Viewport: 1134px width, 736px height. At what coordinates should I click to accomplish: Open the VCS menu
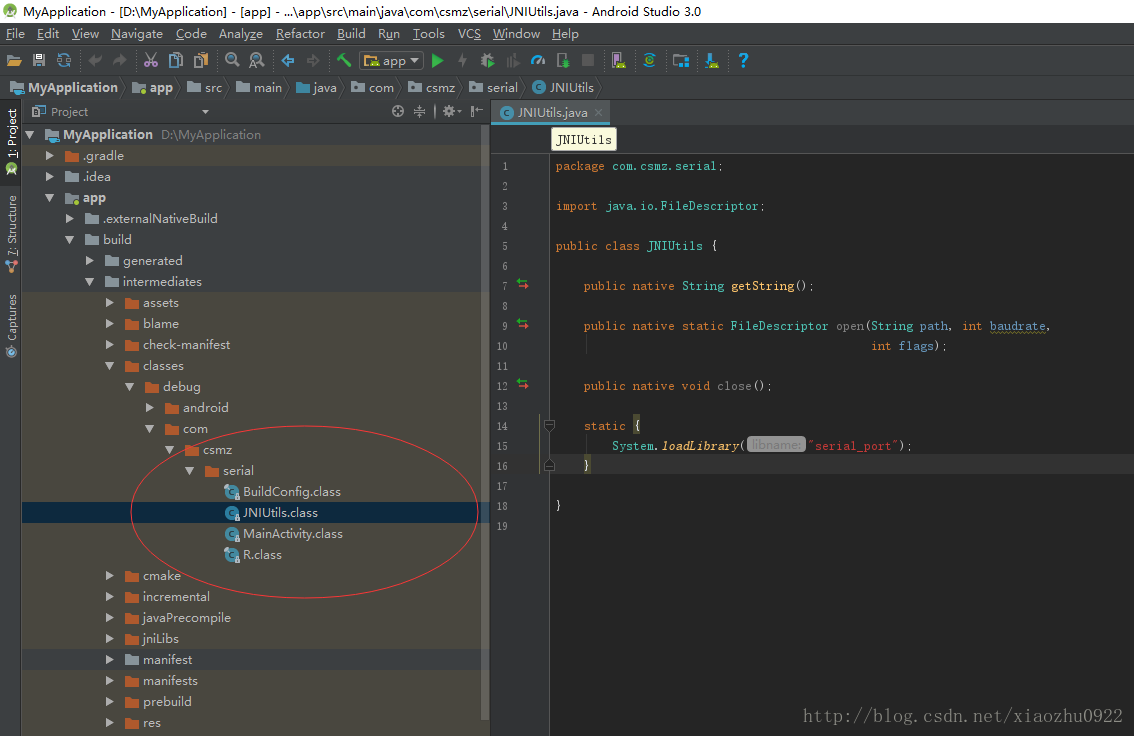469,34
